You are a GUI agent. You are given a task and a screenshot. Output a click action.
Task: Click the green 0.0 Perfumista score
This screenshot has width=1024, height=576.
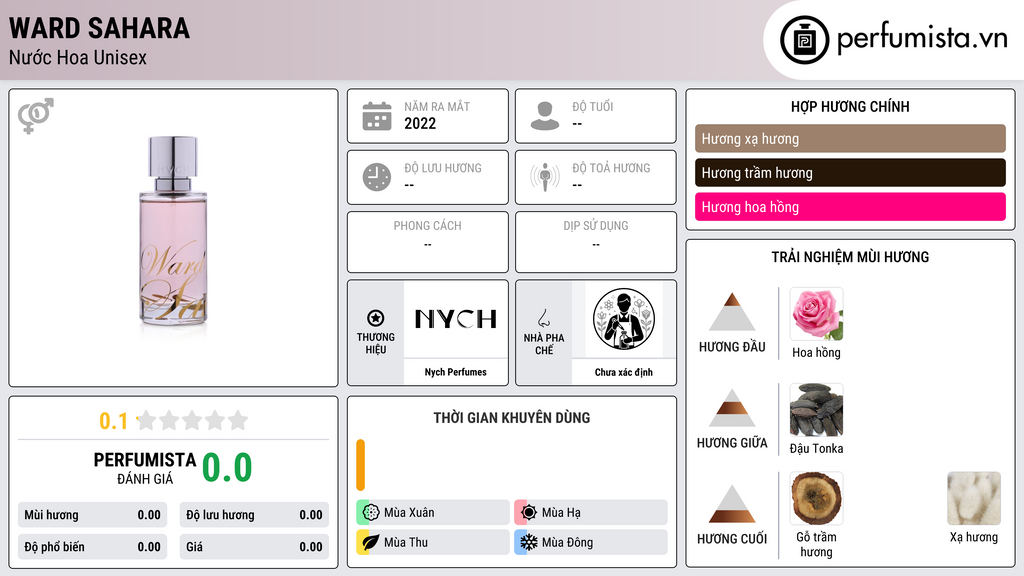coord(227,467)
